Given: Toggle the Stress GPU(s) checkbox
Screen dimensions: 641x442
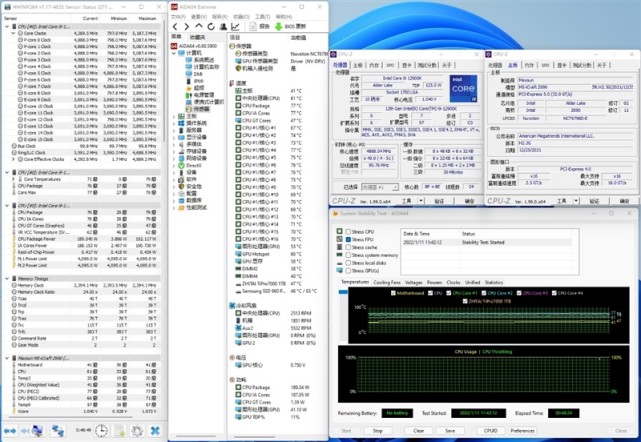Looking at the screenshot, I should pyautogui.click(x=349, y=270).
